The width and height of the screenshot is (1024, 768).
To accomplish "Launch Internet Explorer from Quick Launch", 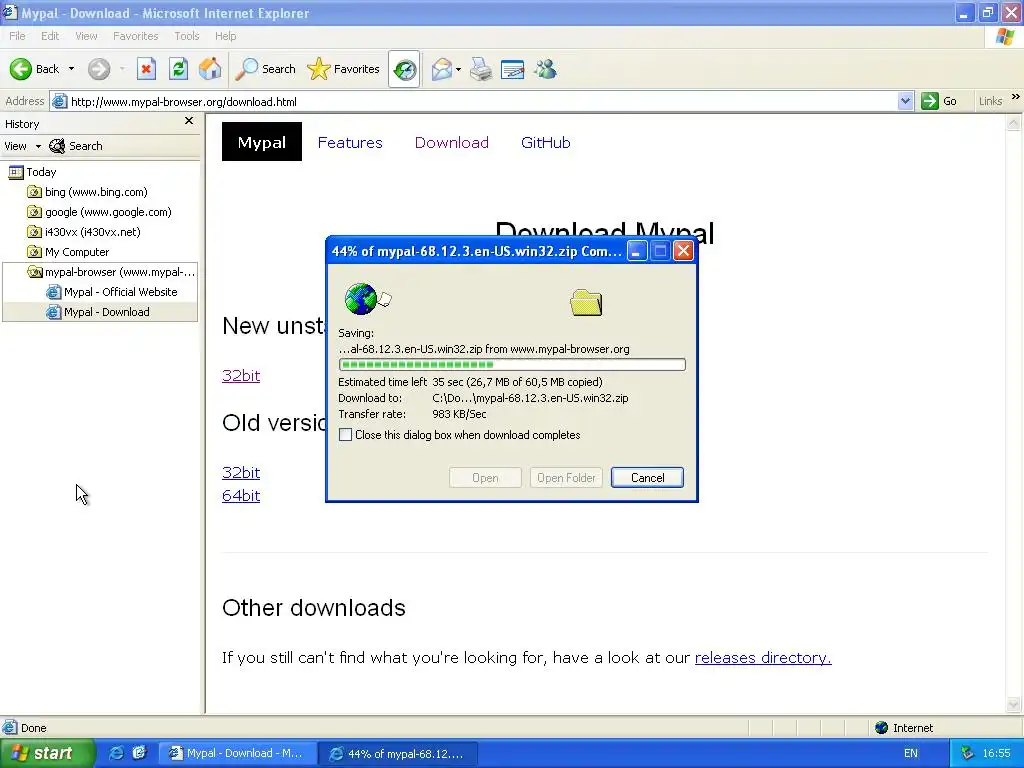I will coord(116,753).
